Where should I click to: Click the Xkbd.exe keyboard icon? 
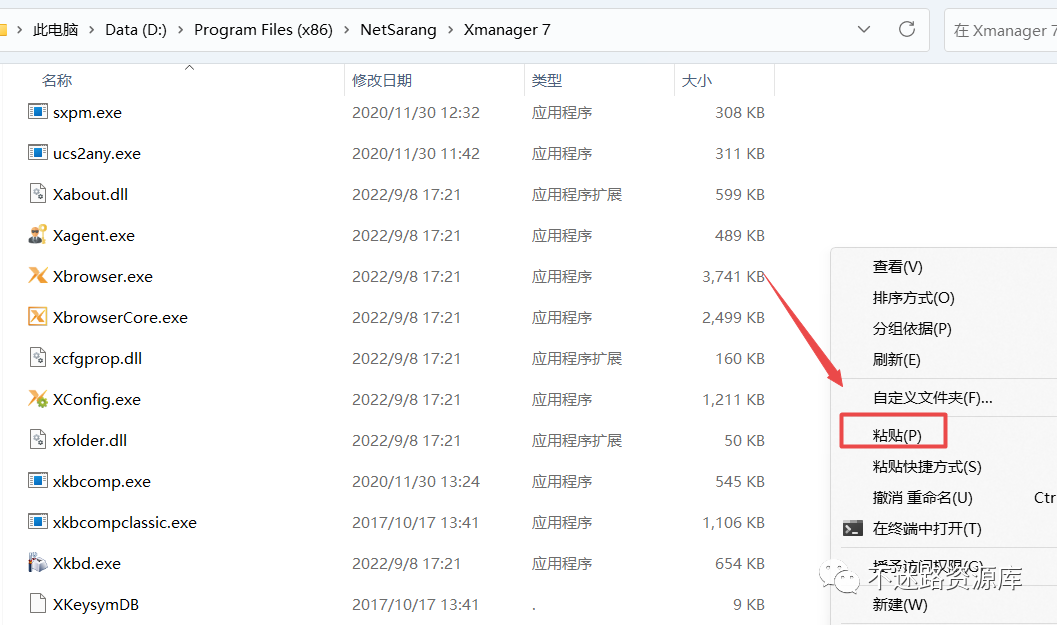point(38,562)
